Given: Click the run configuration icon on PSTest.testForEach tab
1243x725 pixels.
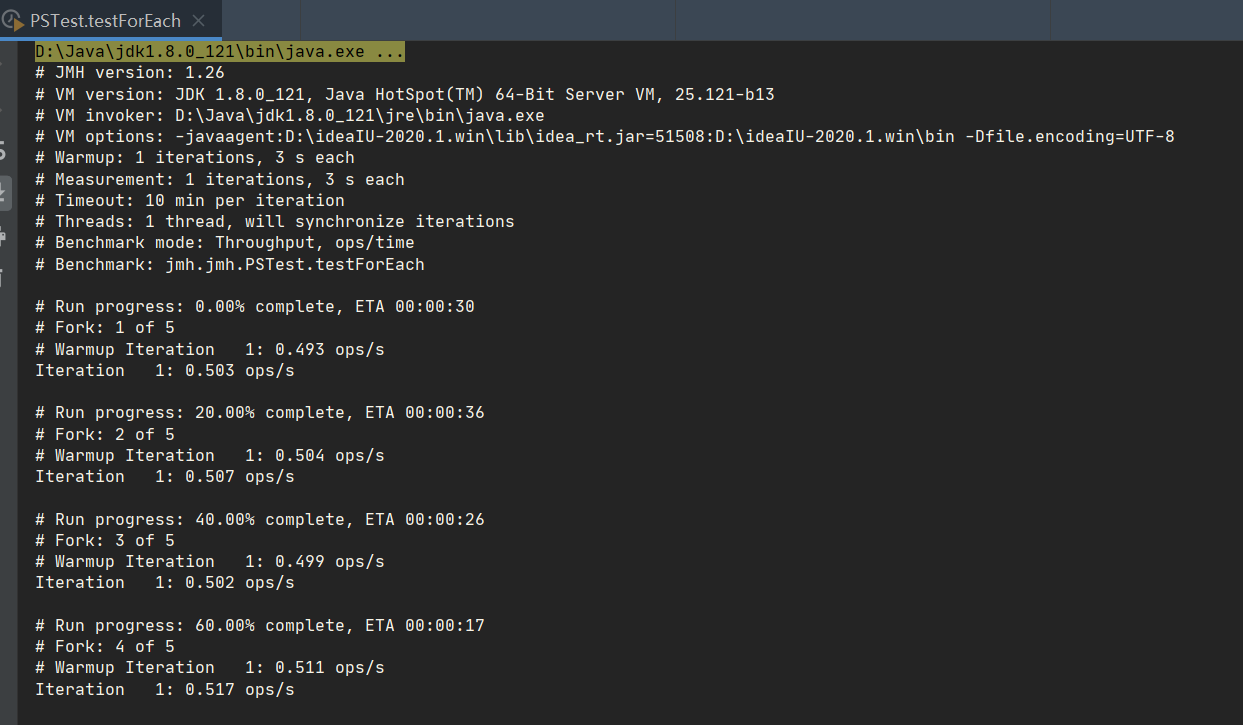Looking at the screenshot, I should 14,20.
